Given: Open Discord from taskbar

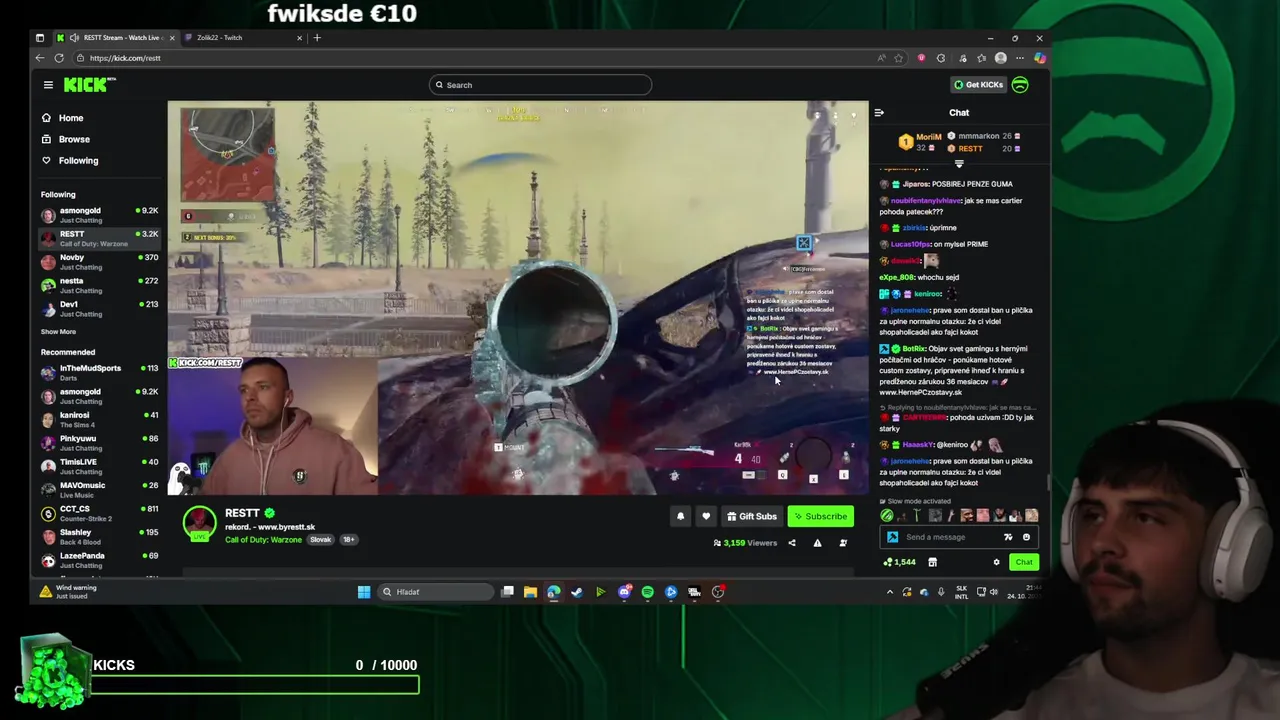Looking at the screenshot, I should click(x=624, y=592).
